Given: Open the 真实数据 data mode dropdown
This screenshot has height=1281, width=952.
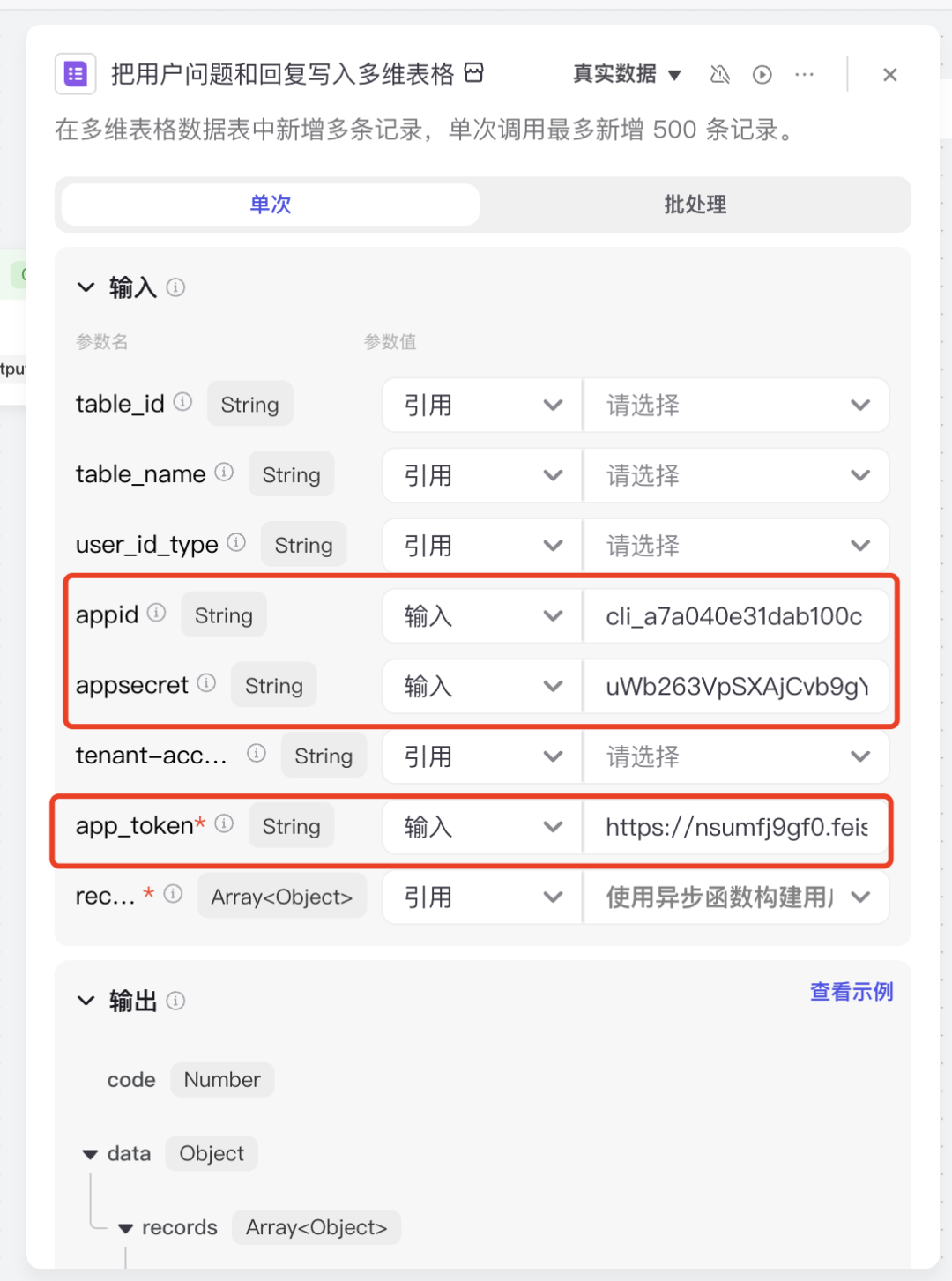Looking at the screenshot, I should [627, 74].
